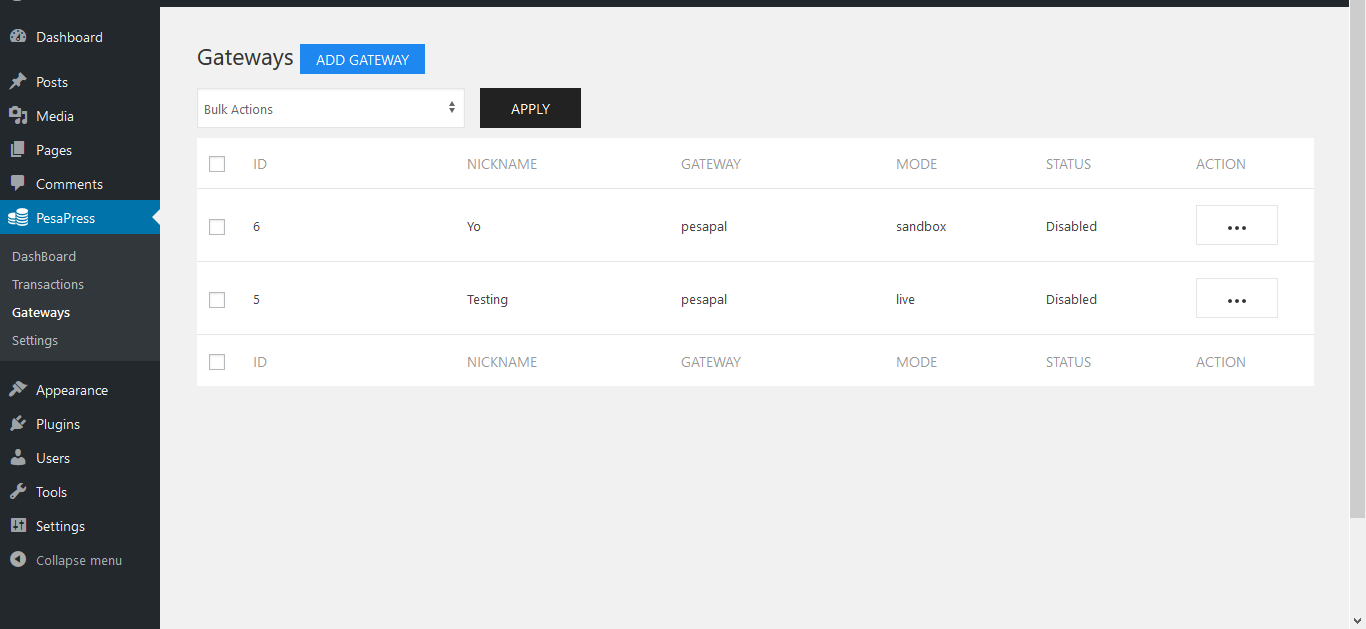Click the ID column header at top
The image size is (1366, 629).
click(x=260, y=164)
